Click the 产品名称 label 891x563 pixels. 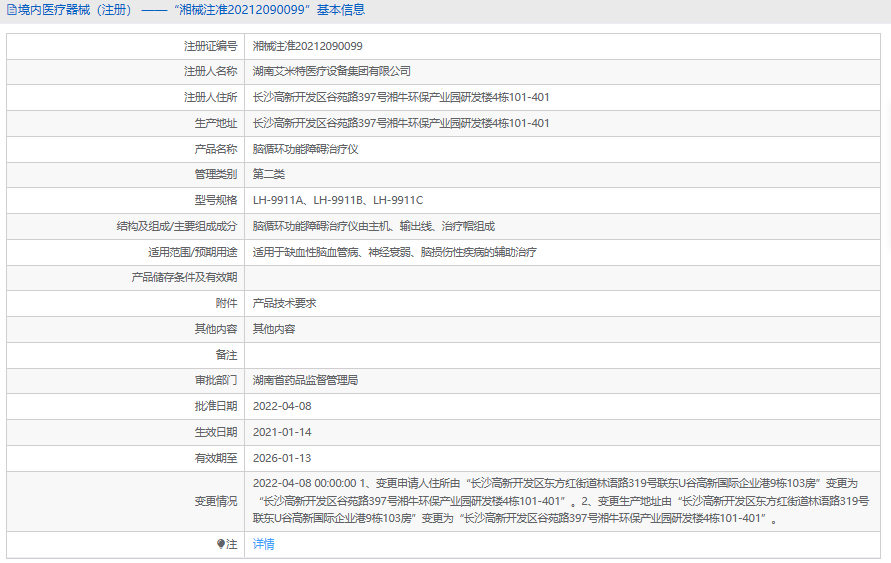tap(216, 149)
